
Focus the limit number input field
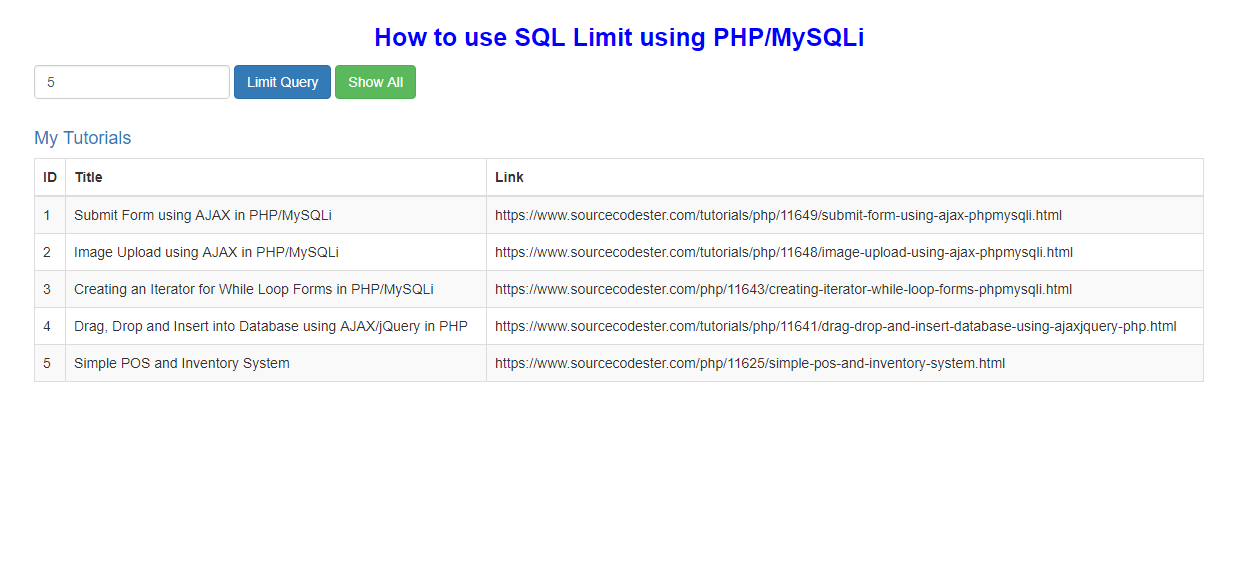[132, 82]
